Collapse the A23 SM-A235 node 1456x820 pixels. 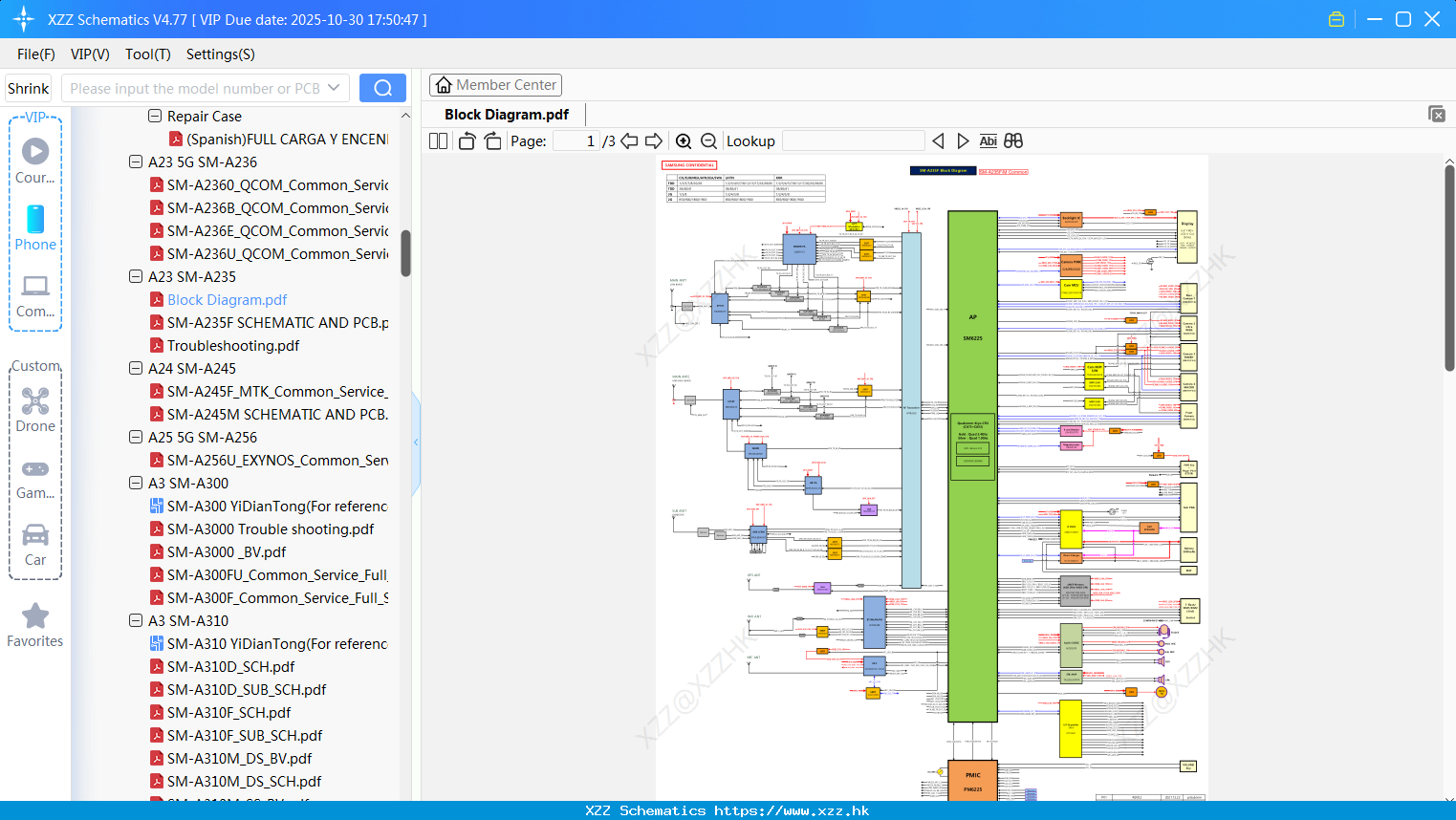click(x=136, y=276)
